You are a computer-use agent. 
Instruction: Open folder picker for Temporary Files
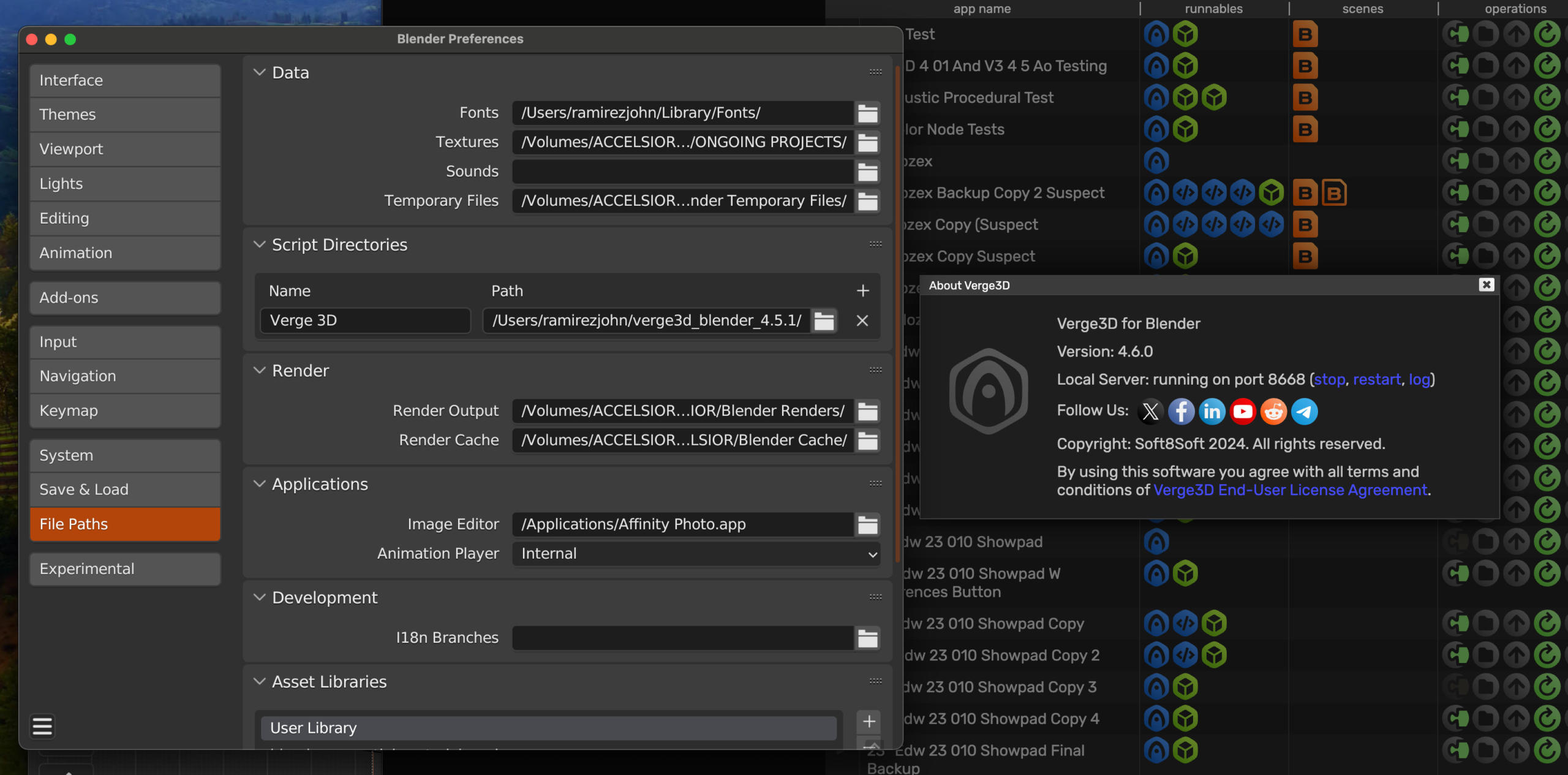[867, 201]
